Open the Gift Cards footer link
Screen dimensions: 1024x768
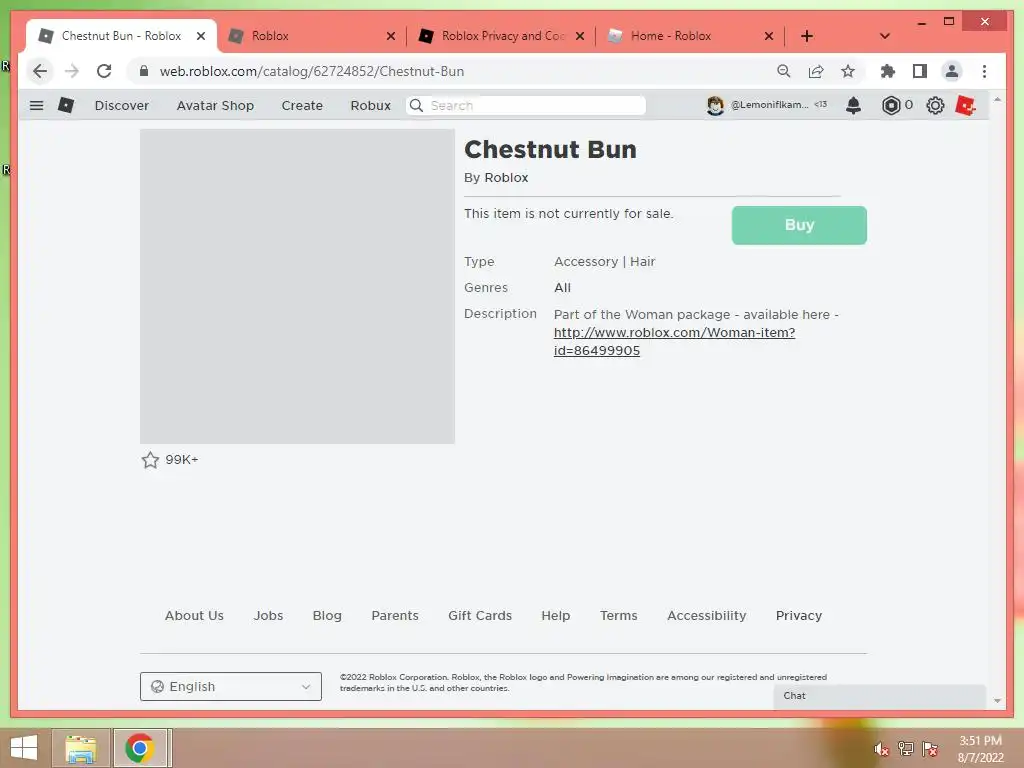click(480, 615)
